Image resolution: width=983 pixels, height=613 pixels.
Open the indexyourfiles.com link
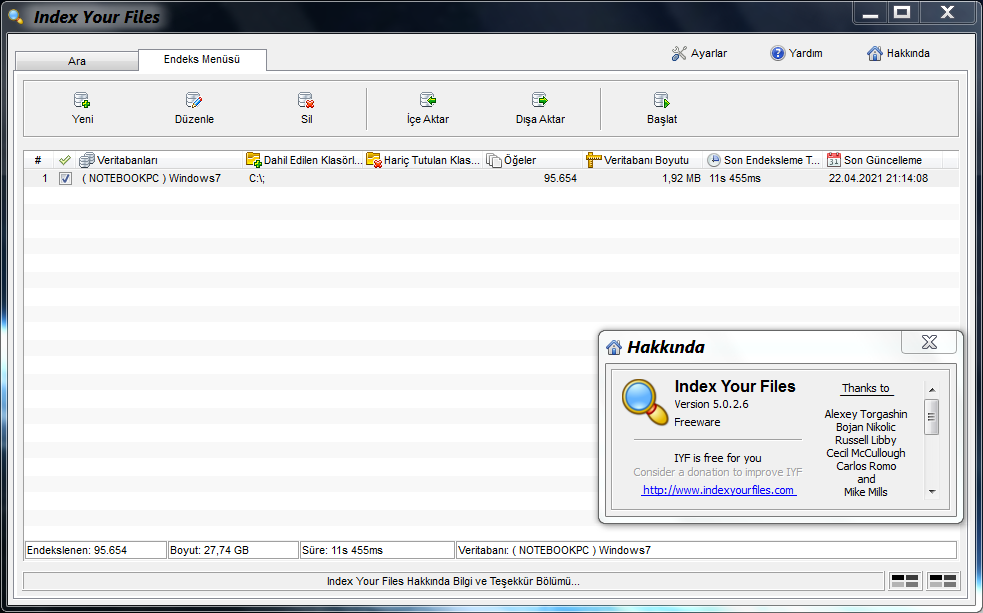pyautogui.click(x=718, y=490)
